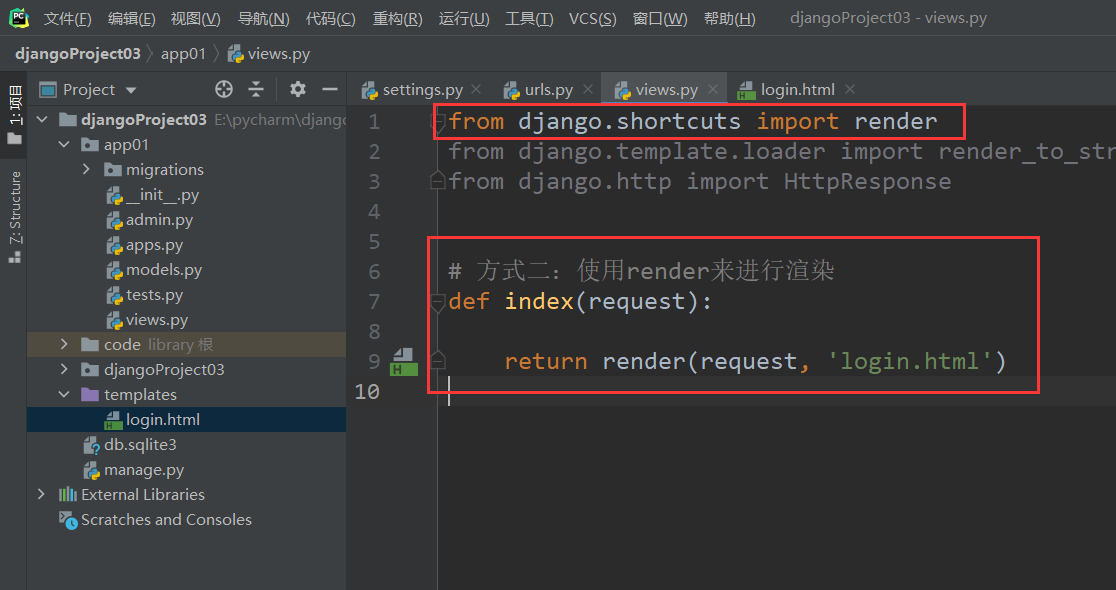Image resolution: width=1116 pixels, height=590 pixels.
Task: Open the 导航(N) menu
Action: click(263, 19)
